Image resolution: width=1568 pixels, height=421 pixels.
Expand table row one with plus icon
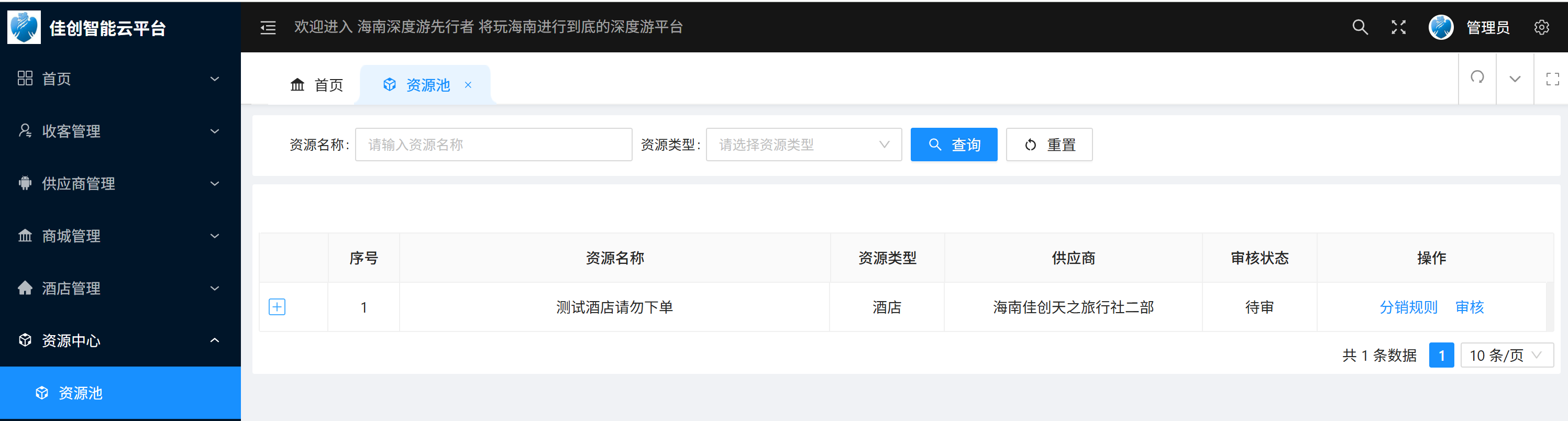(x=277, y=307)
